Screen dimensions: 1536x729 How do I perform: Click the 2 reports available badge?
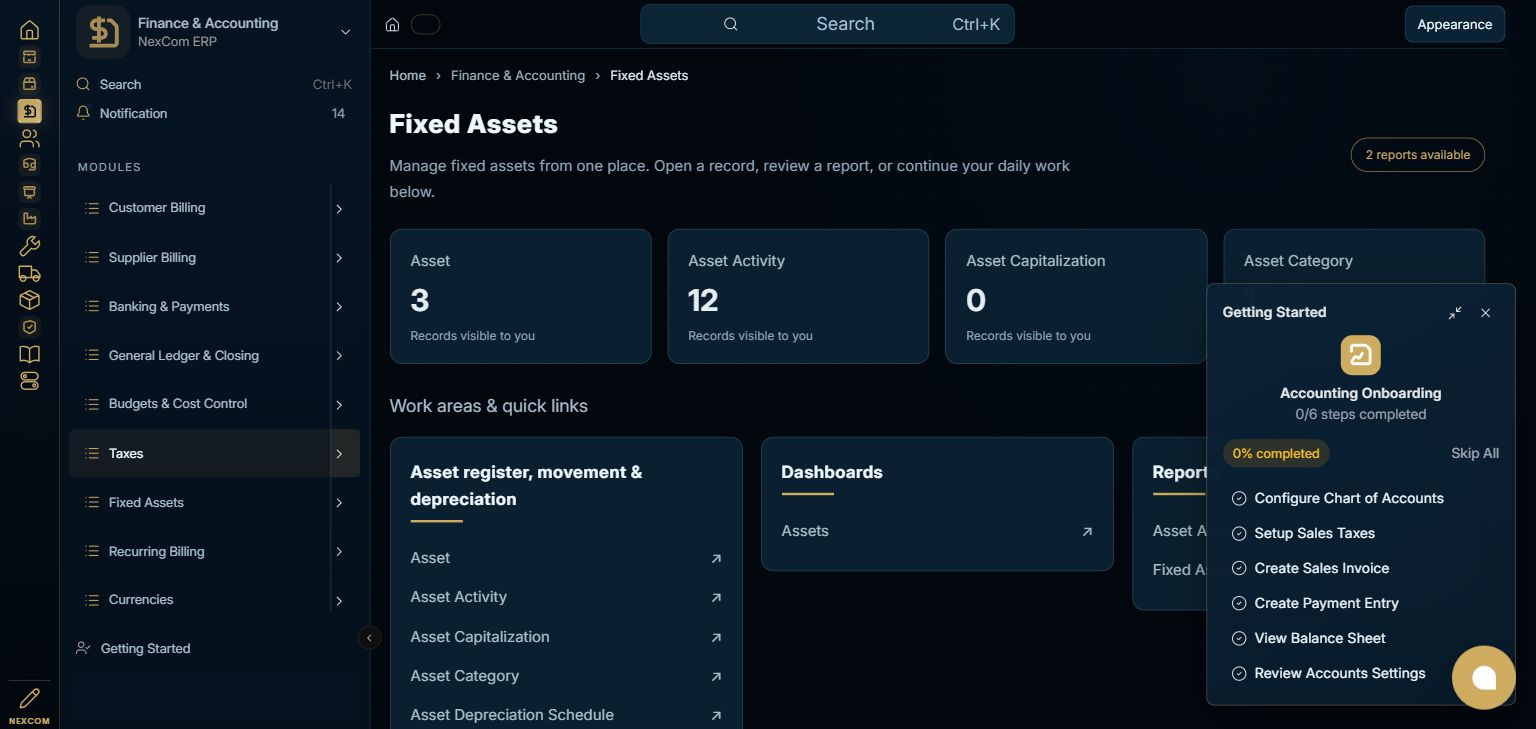pyautogui.click(x=1417, y=155)
